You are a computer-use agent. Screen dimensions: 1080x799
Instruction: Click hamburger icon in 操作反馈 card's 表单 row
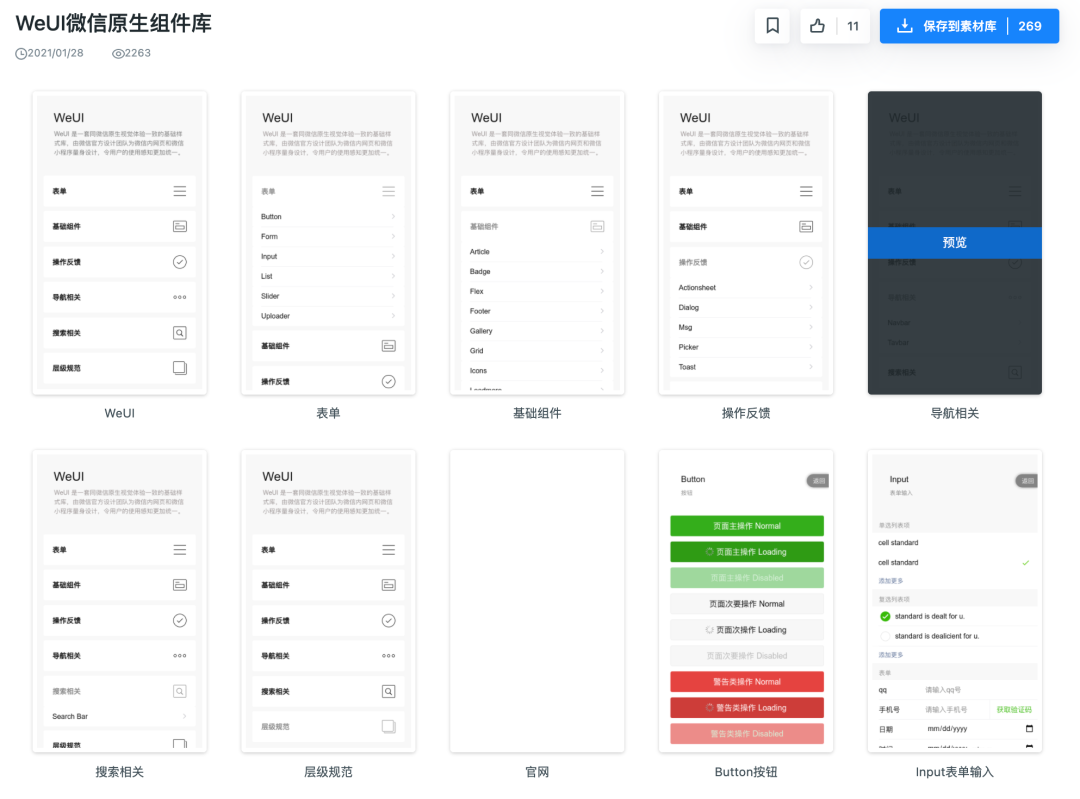806,191
